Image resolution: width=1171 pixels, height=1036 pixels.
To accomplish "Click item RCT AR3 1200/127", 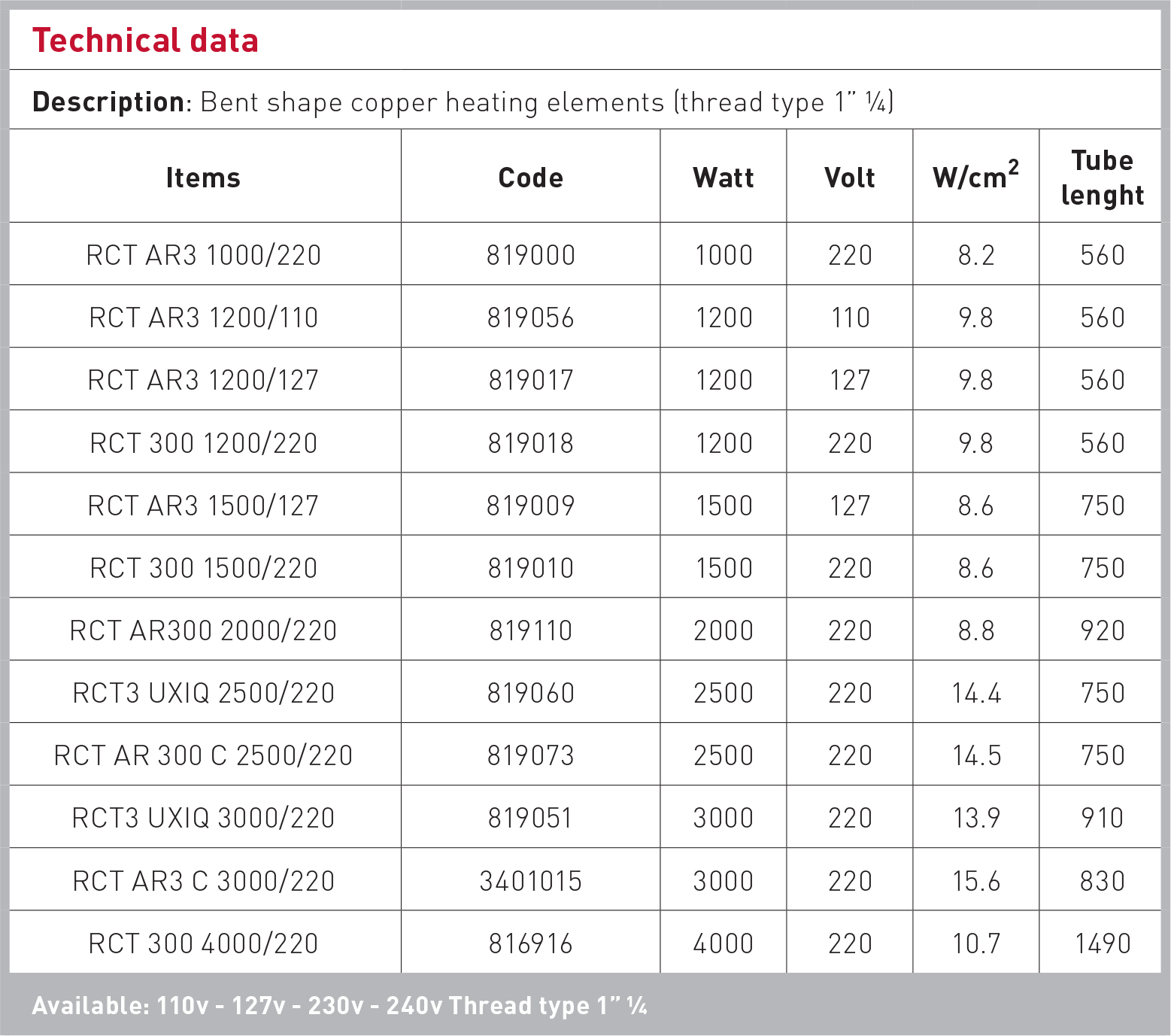I will (204, 380).
